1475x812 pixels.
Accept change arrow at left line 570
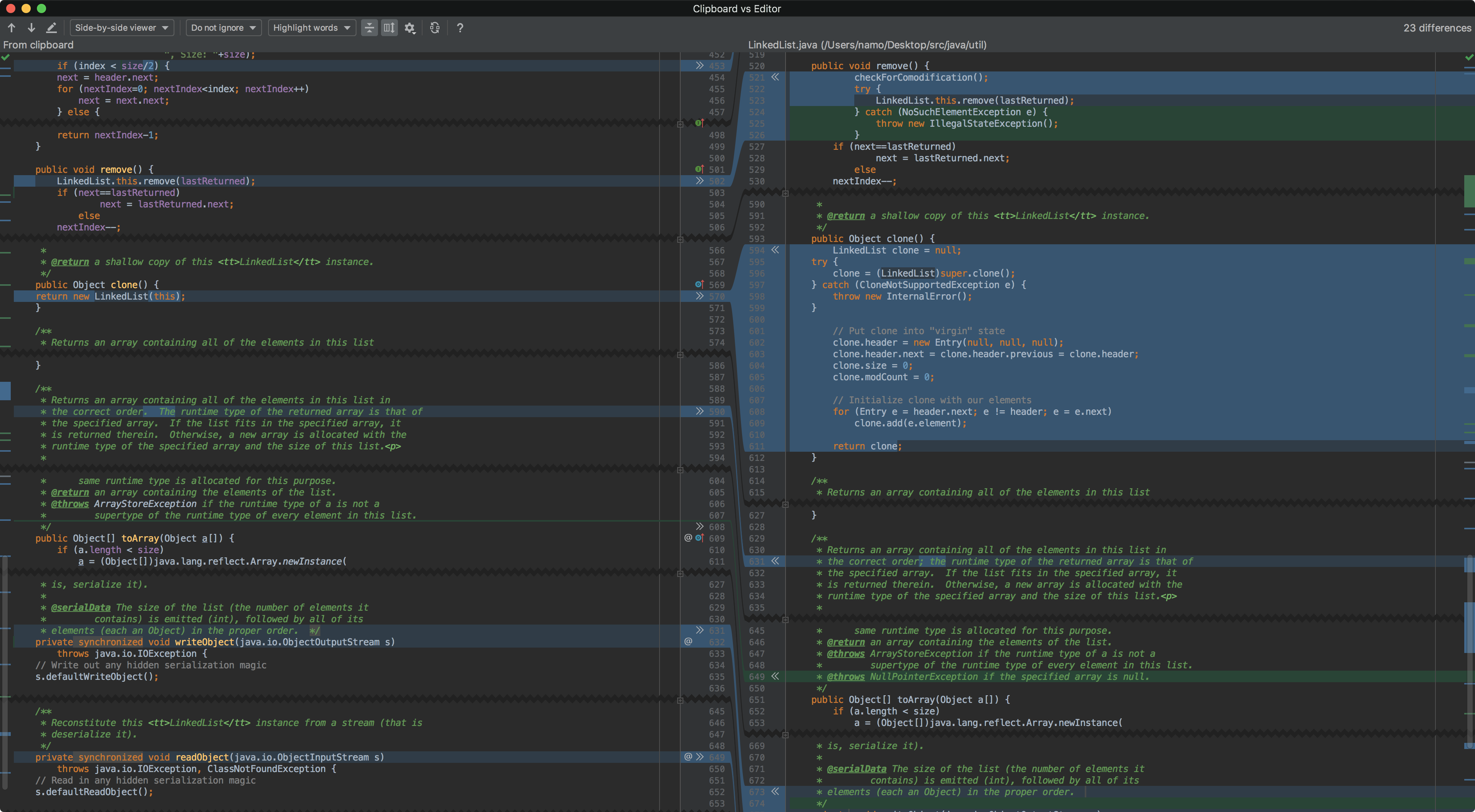coord(700,296)
